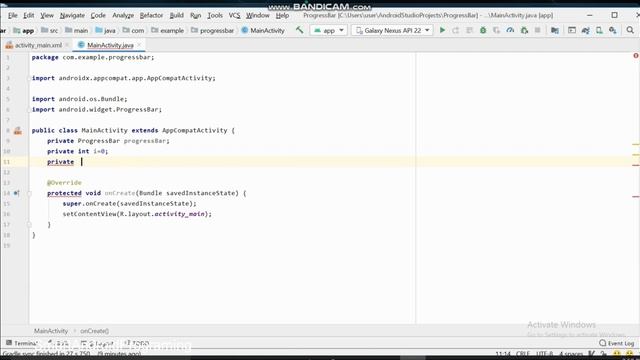The image size is (640, 360).
Task: Click Sync Project with Gradle Files icon
Action: click(585, 30)
